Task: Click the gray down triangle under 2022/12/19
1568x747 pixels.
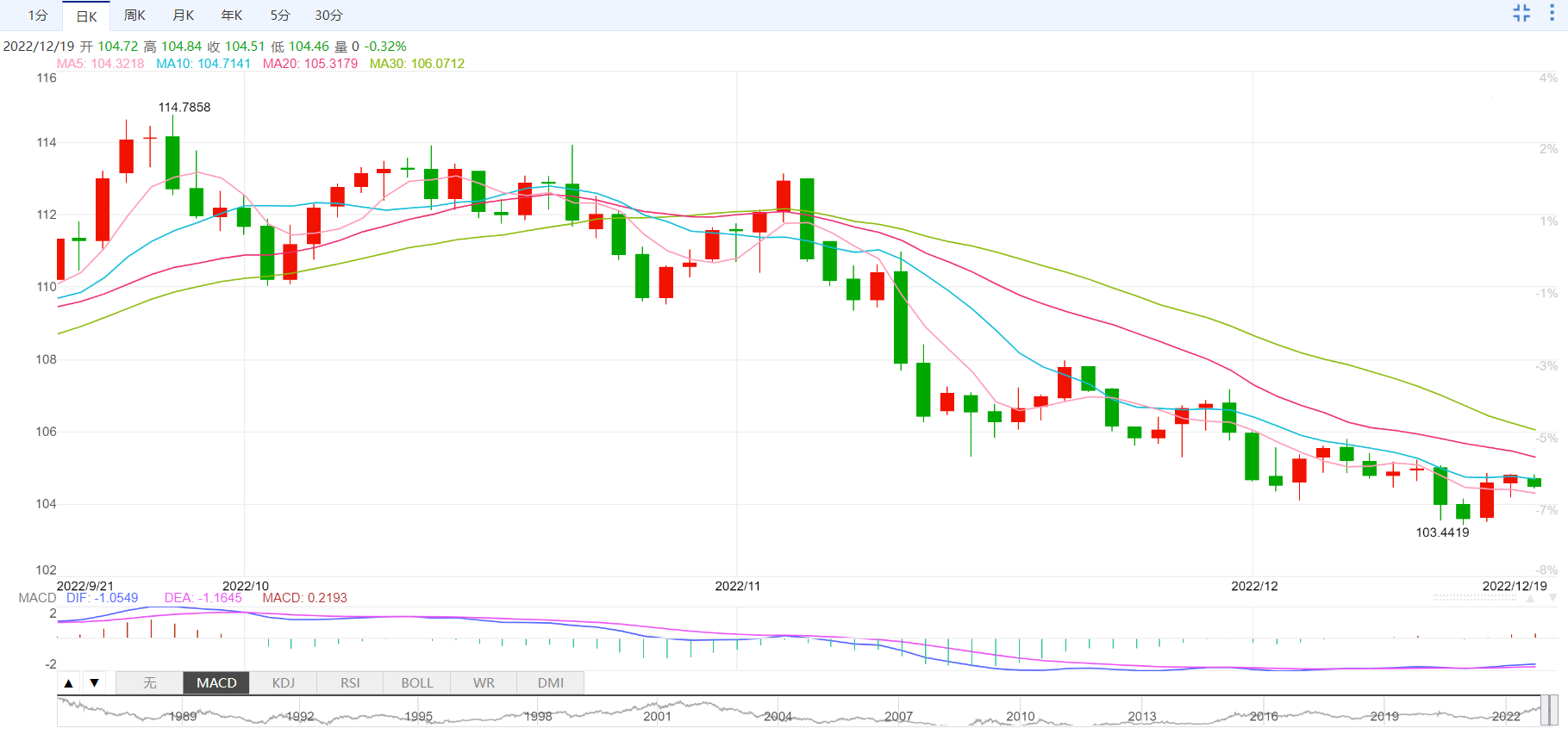Action: [x=1552, y=598]
